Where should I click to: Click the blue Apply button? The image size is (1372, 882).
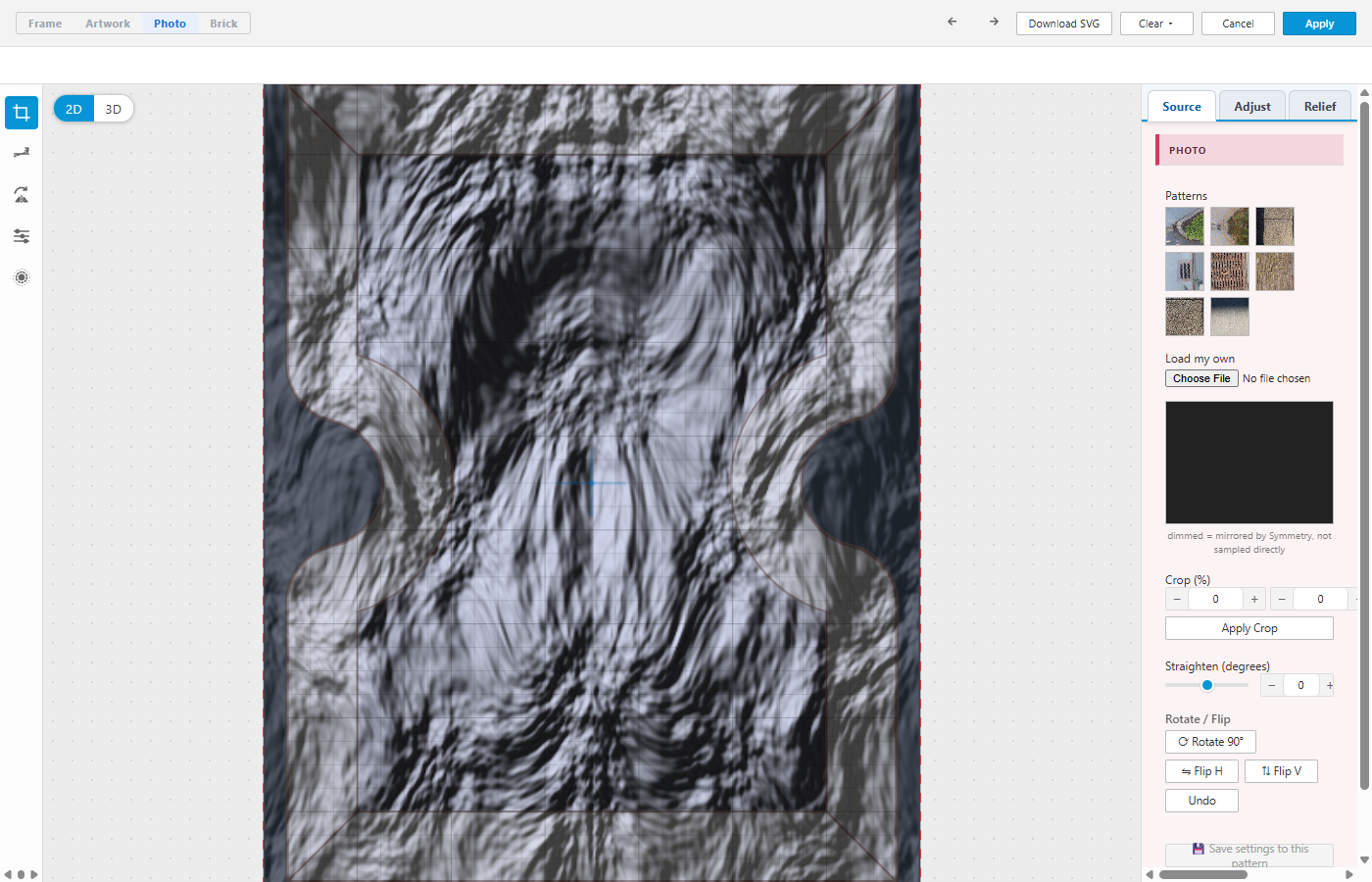[x=1319, y=24]
